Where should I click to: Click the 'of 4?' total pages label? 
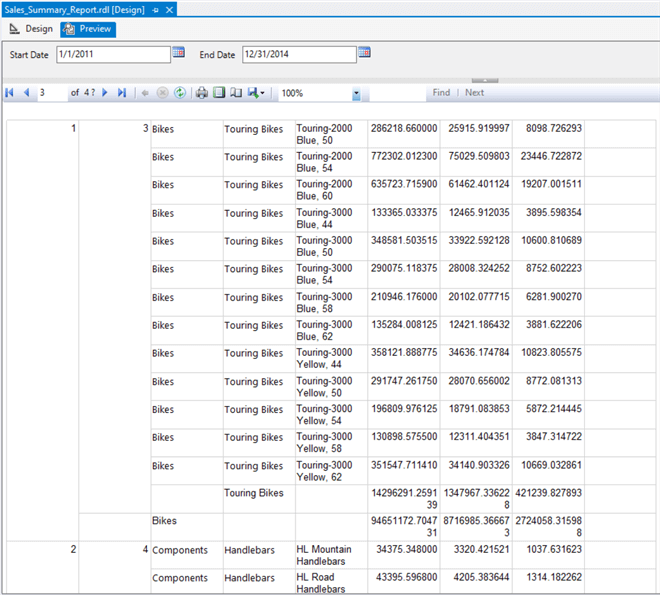pos(83,93)
